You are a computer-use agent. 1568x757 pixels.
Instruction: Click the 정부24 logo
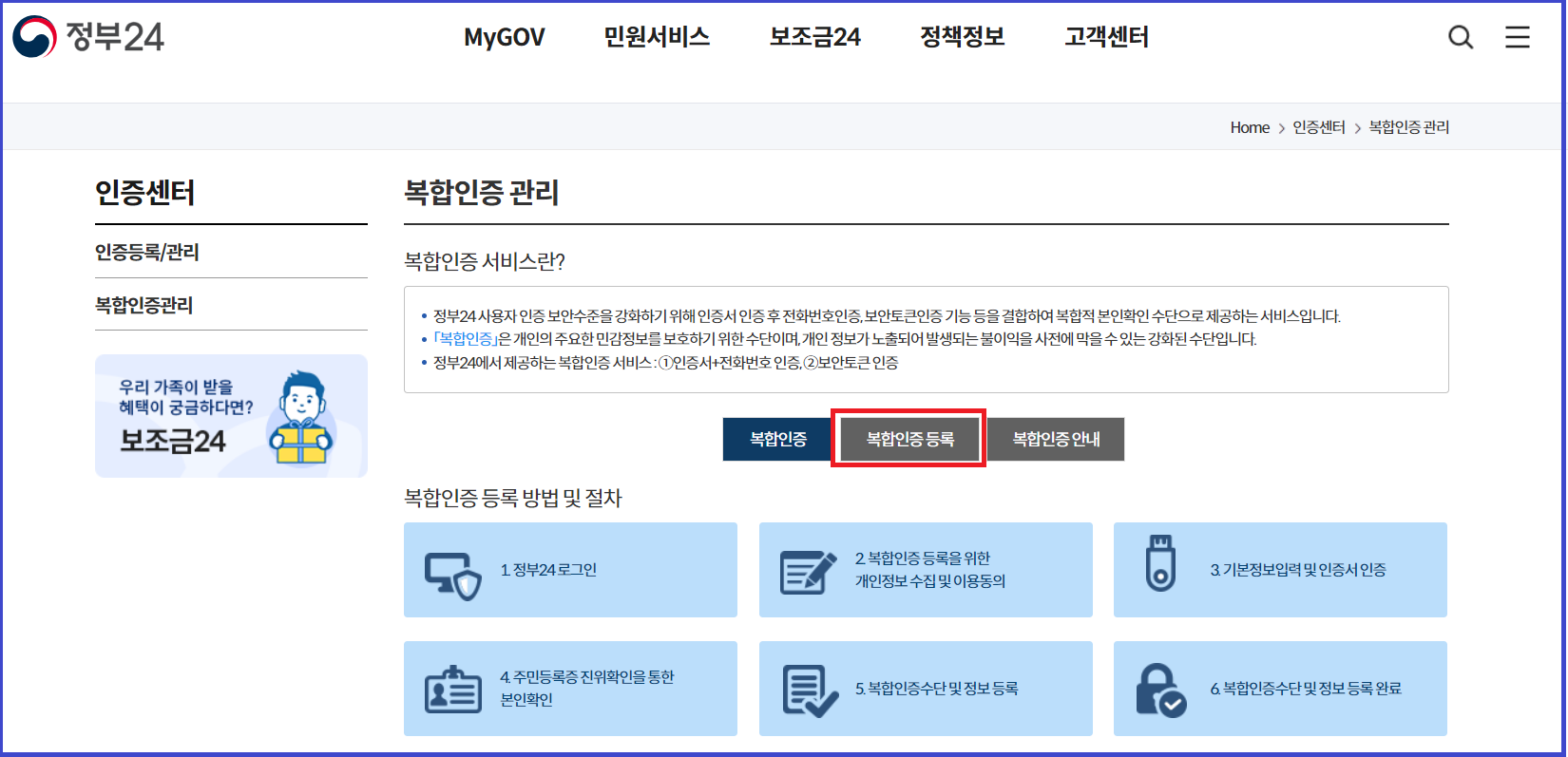pos(88,37)
